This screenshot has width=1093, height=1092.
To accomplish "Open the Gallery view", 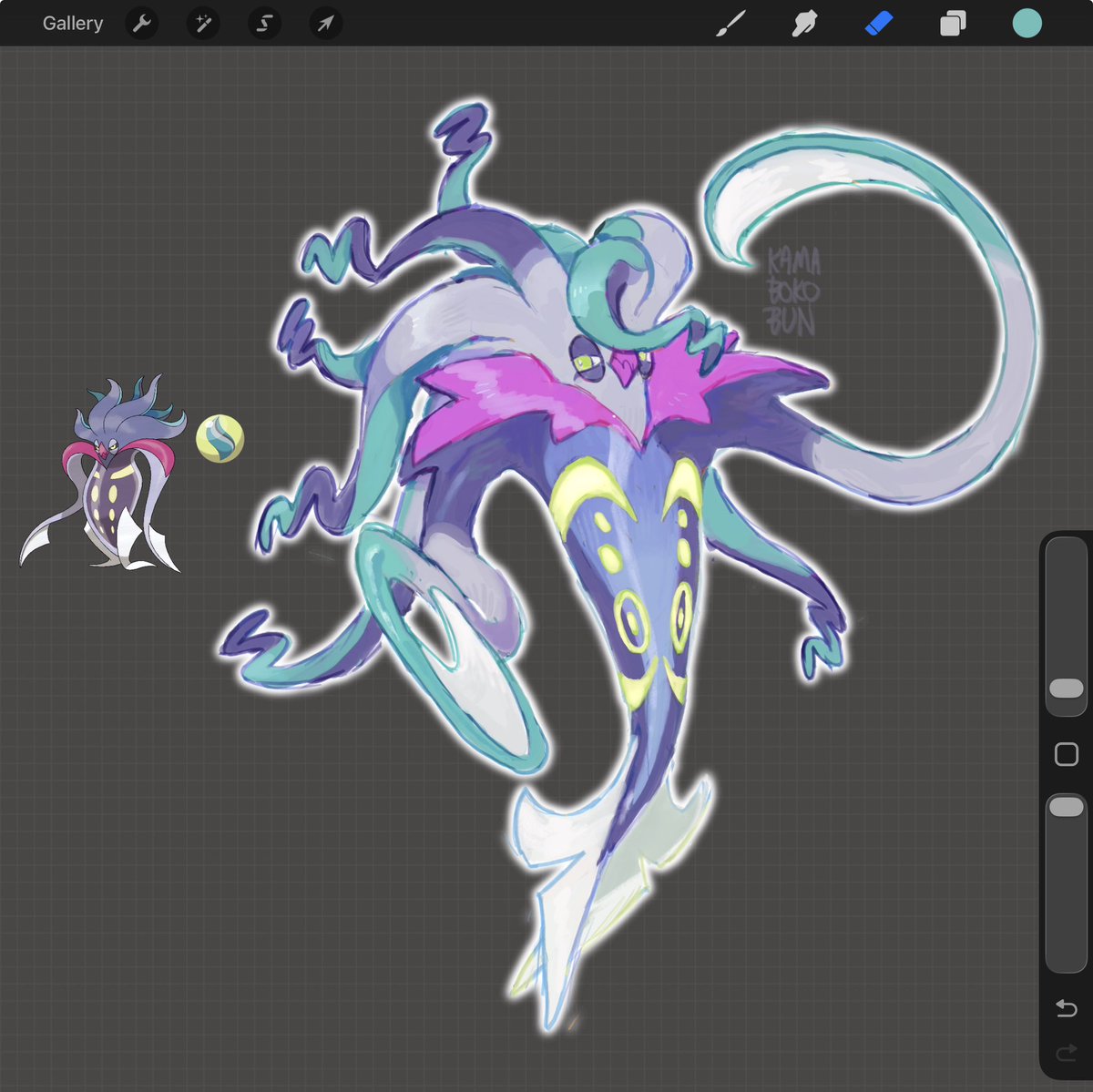I will tap(72, 23).
